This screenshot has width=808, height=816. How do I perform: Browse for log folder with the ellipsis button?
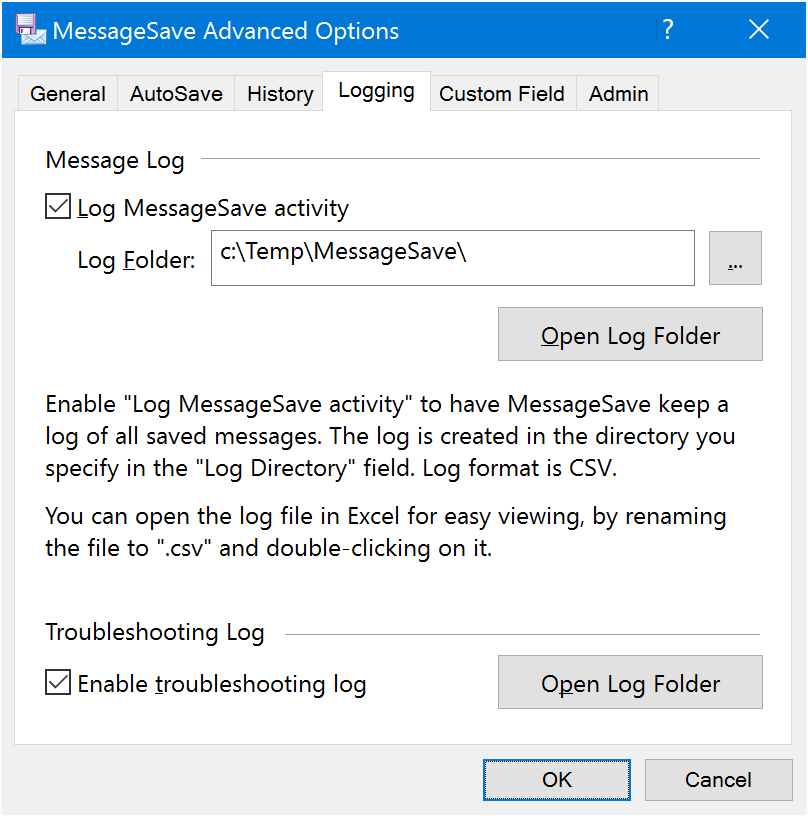(x=735, y=258)
